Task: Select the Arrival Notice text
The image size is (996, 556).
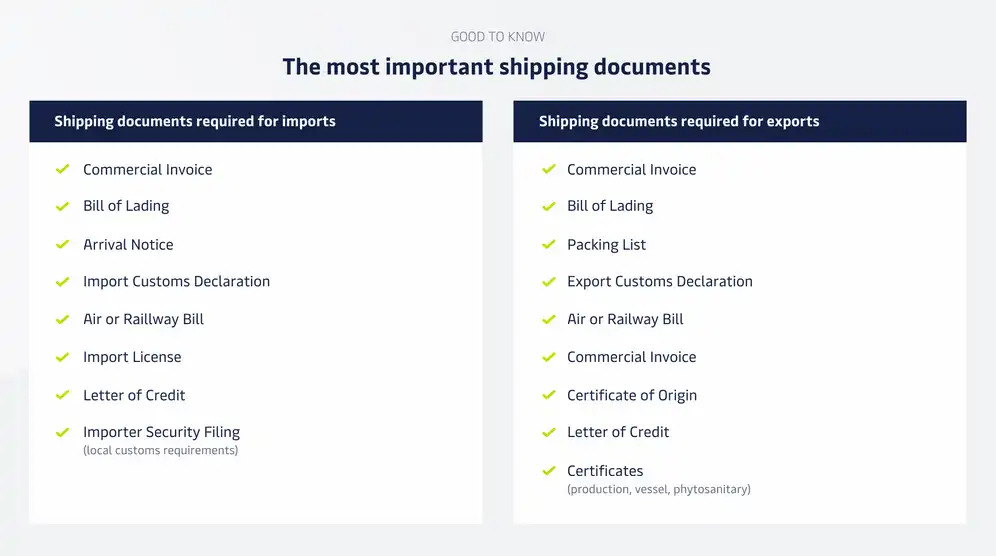Action: coord(128,245)
